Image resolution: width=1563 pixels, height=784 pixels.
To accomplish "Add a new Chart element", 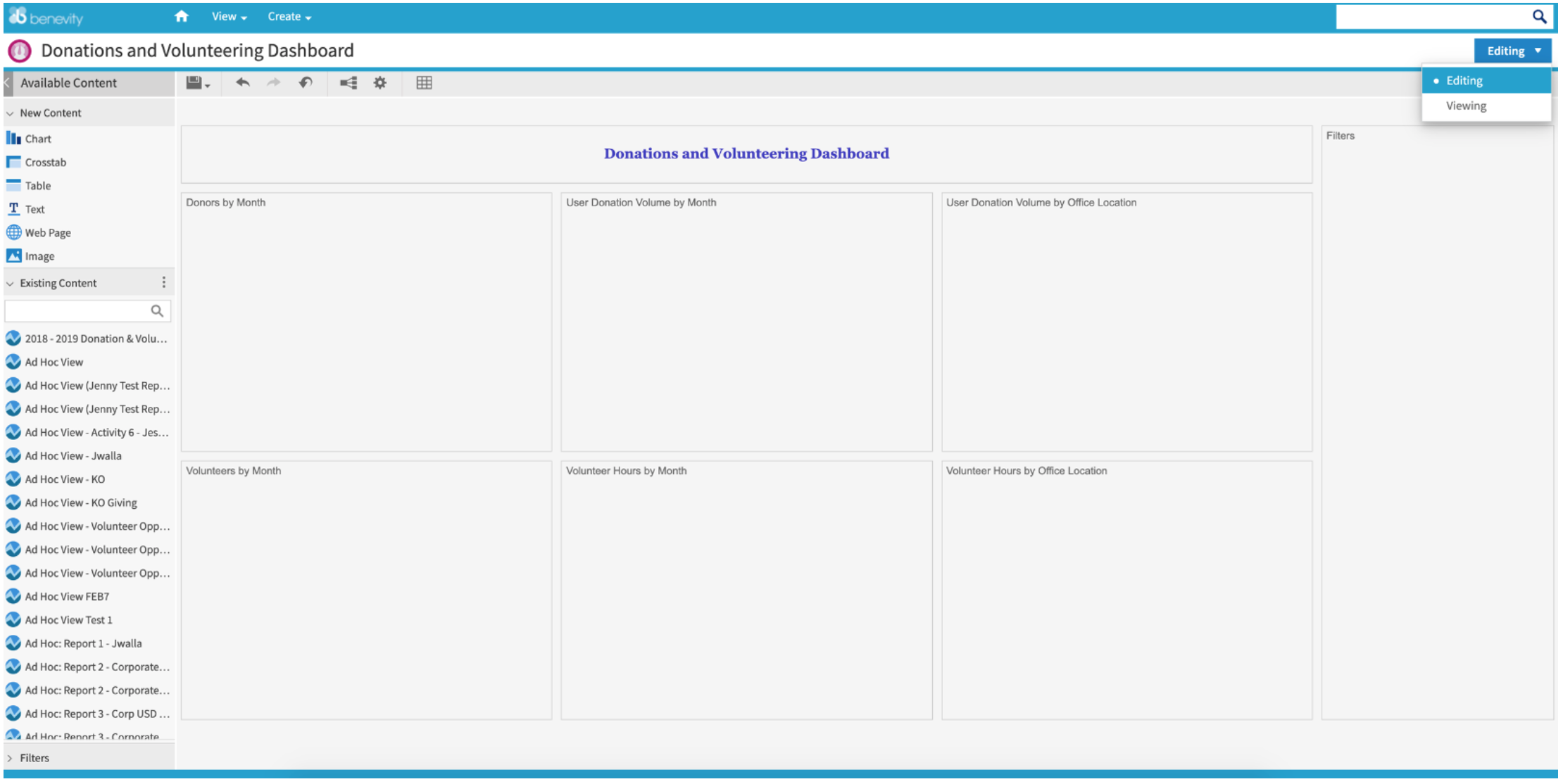I will 29,139.
